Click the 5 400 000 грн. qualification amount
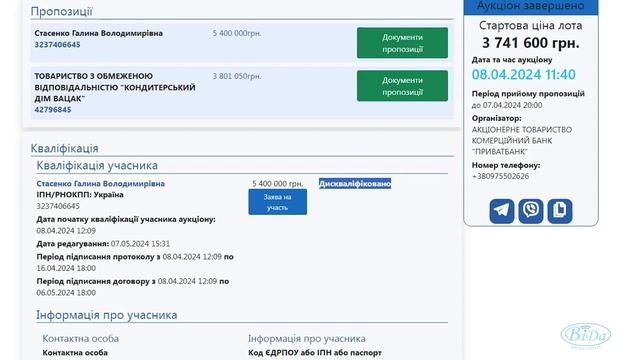Viewport: 640px width, 360px height. (278, 184)
